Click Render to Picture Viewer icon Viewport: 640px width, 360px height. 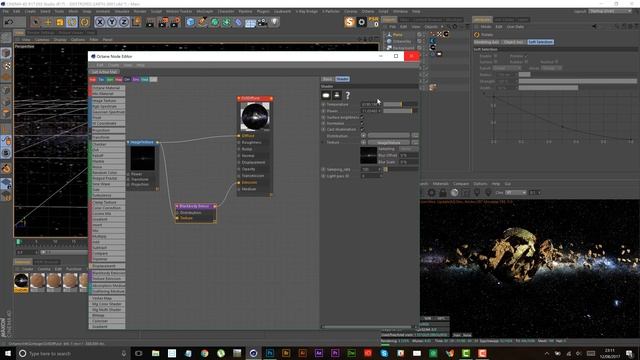click(x=163, y=22)
